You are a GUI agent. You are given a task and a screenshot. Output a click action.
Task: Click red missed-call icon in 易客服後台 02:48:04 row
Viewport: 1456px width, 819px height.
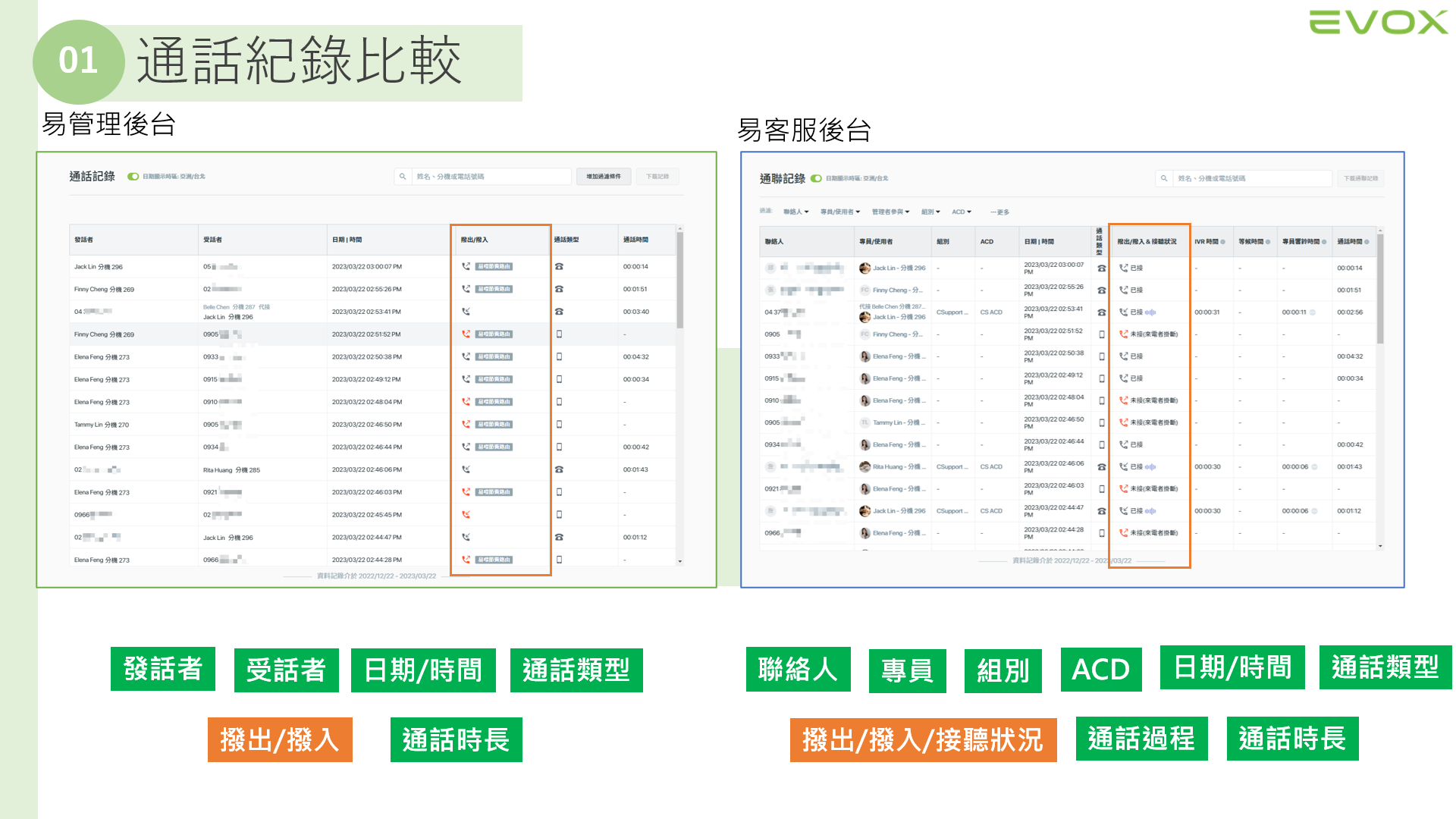[1124, 400]
